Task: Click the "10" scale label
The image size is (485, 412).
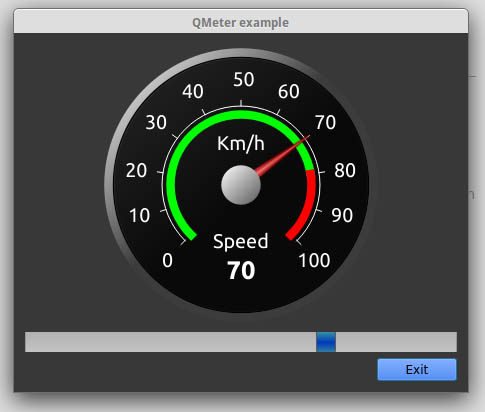Action: click(x=140, y=215)
